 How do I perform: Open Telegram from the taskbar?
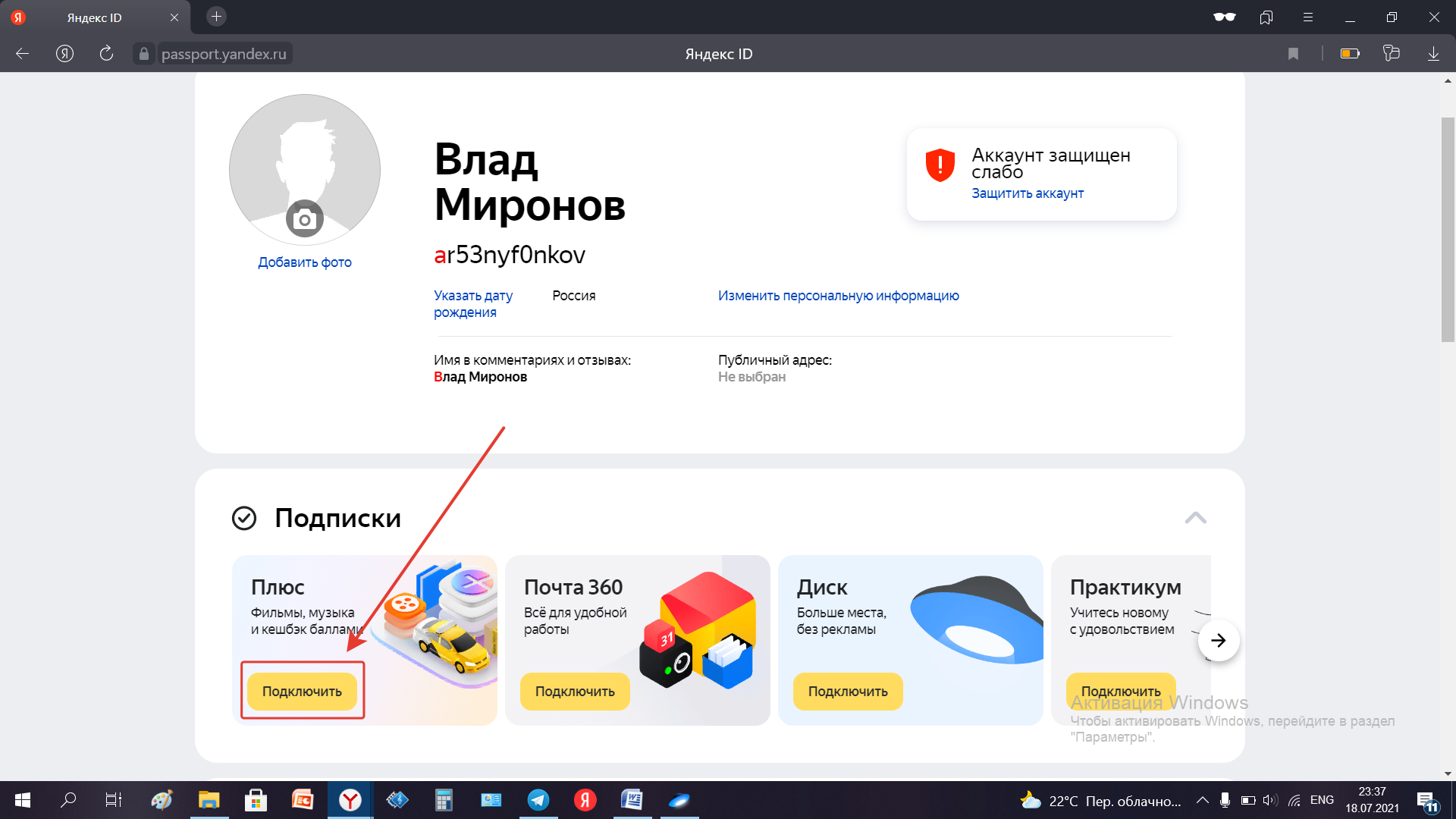(x=538, y=800)
